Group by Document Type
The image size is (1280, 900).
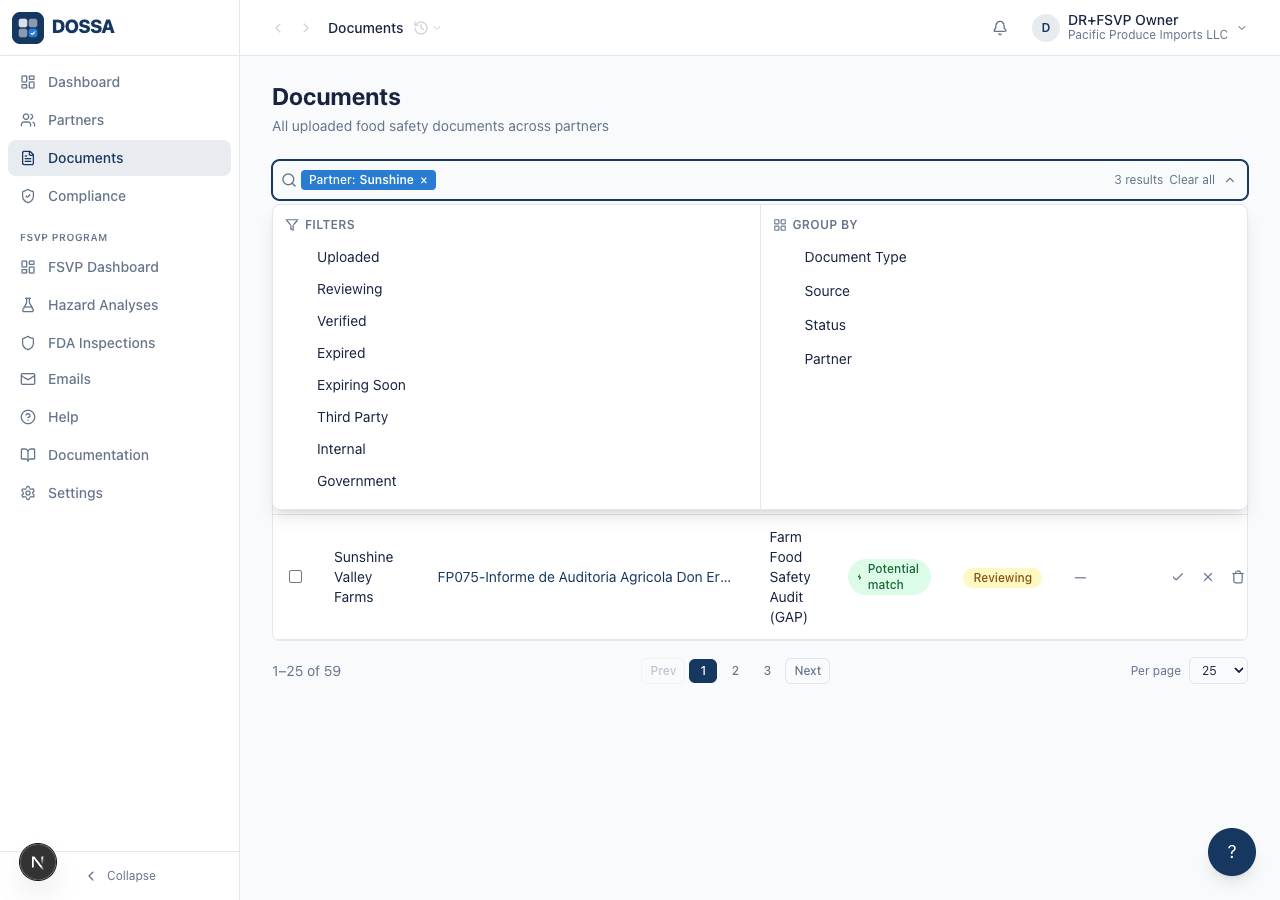(855, 257)
